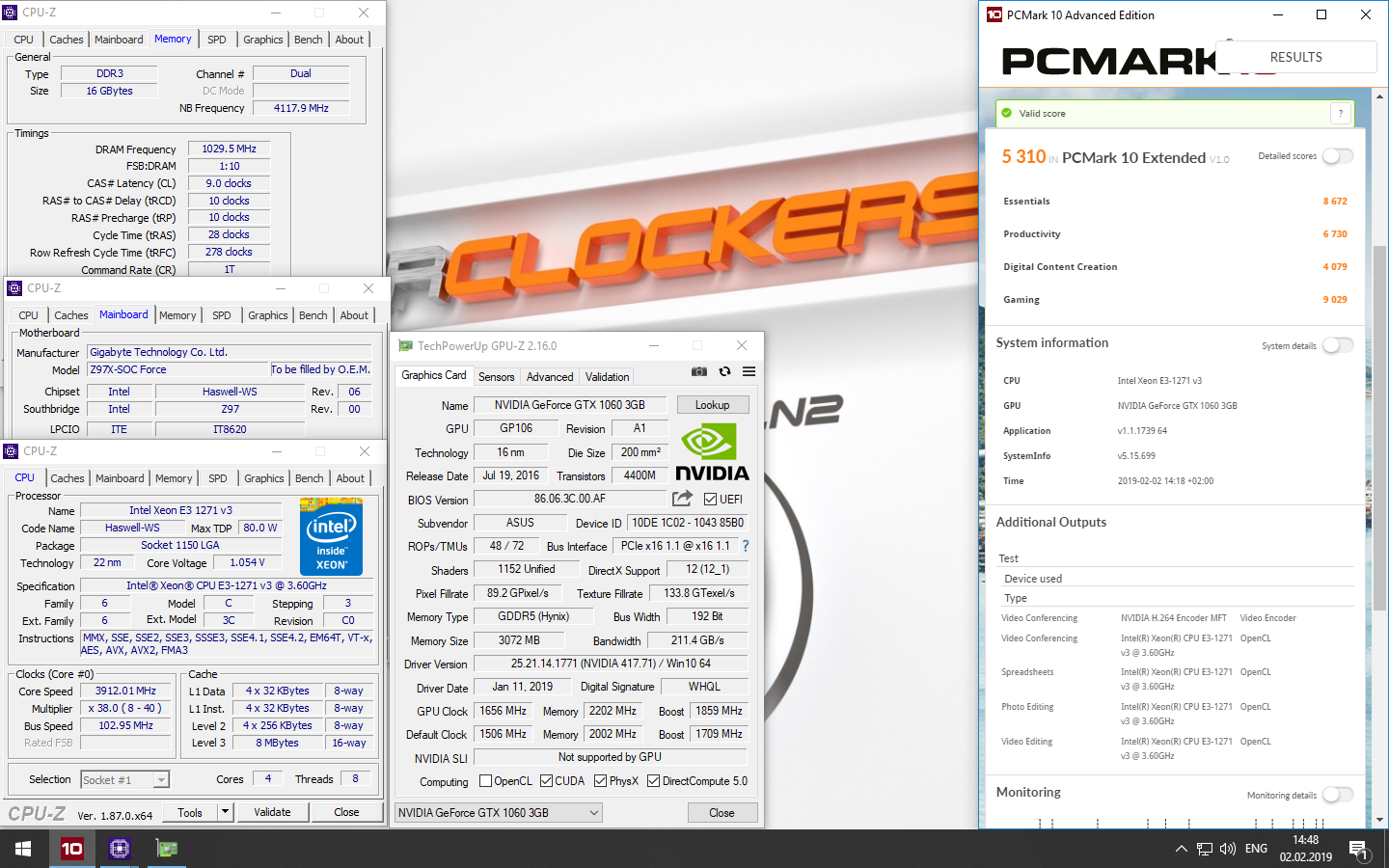Switch to the Advanced tab in GPU-Z
Image resolution: width=1389 pixels, height=868 pixels.
coord(550,377)
